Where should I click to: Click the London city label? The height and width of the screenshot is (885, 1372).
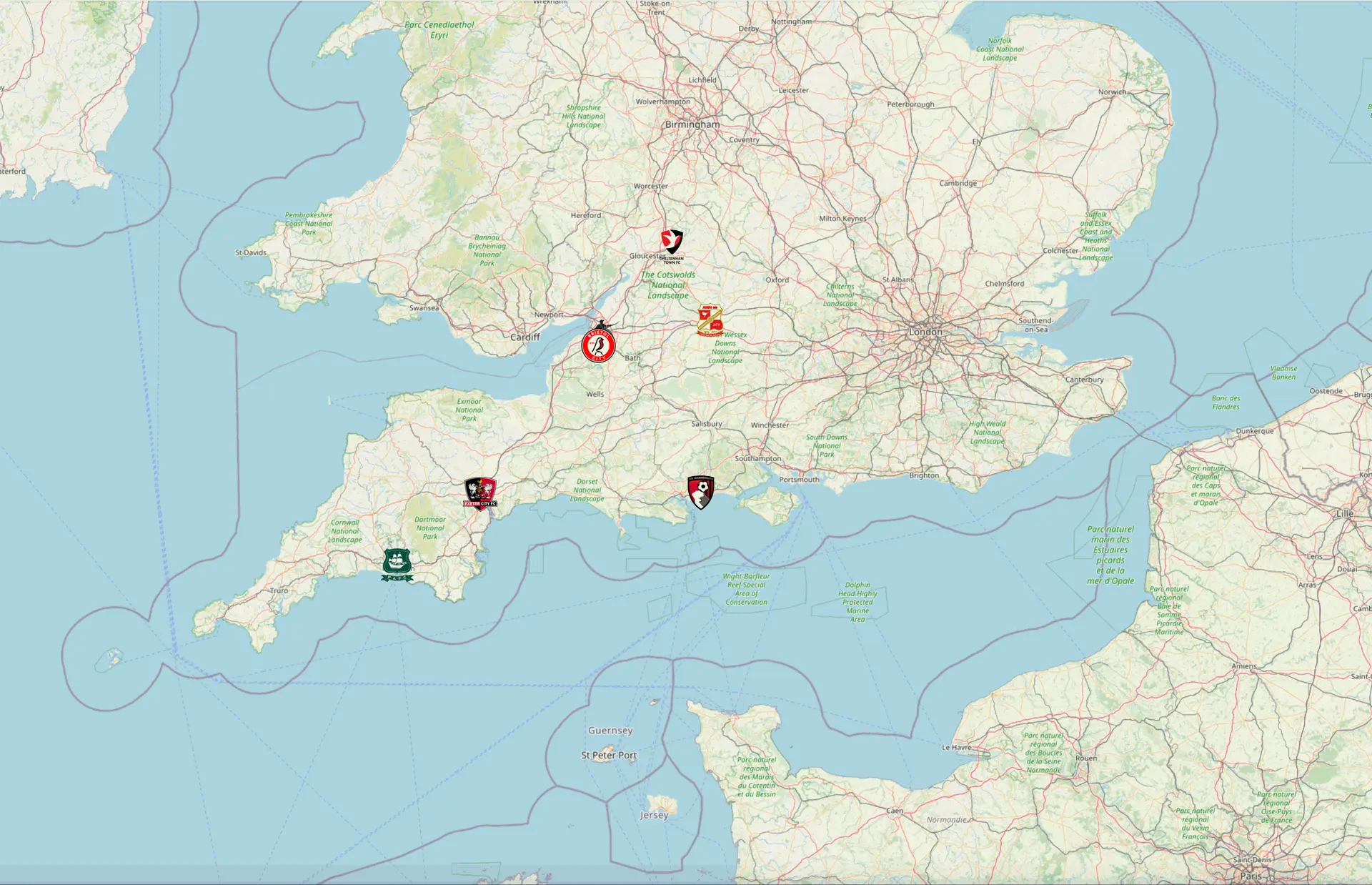tap(925, 332)
